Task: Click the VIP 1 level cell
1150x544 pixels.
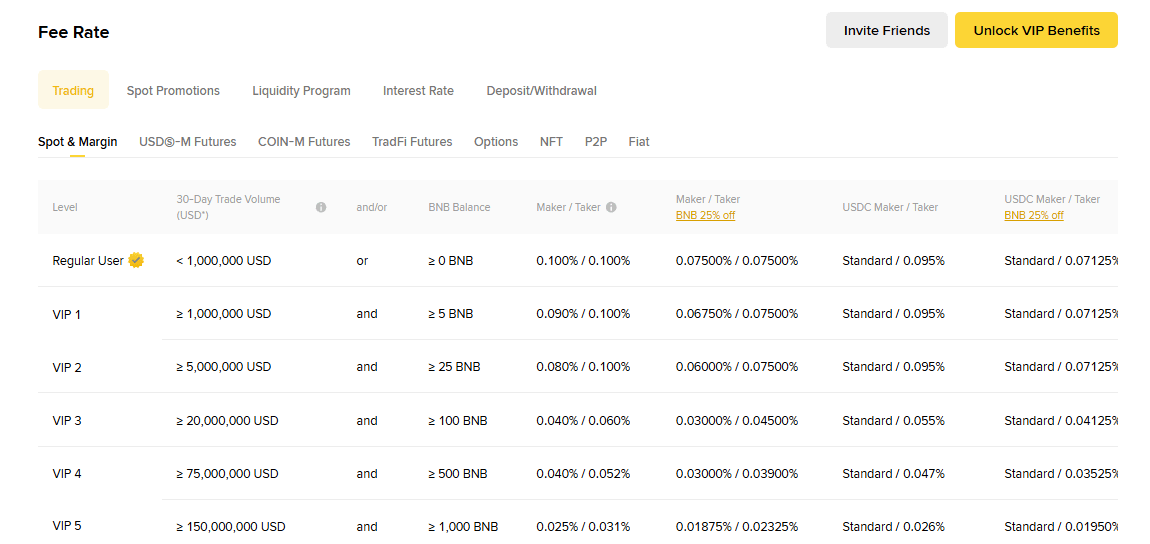Action: tap(67, 314)
